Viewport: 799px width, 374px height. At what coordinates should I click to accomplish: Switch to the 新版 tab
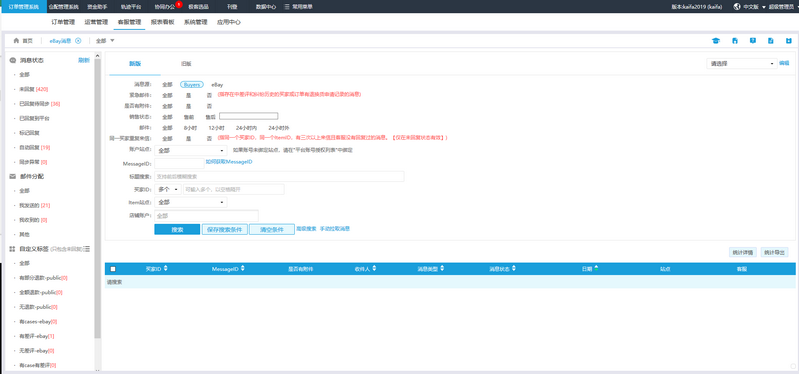pyautogui.click(x=135, y=64)
